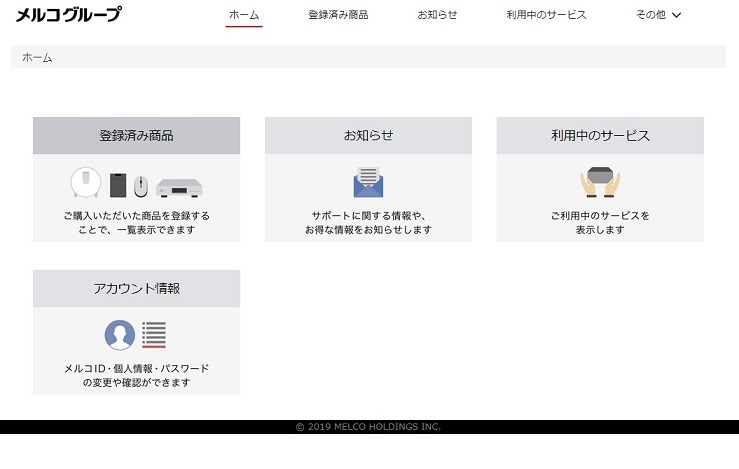Open the お知らせ card header
This screenshot has width=739, height=469.
(368, 135)
